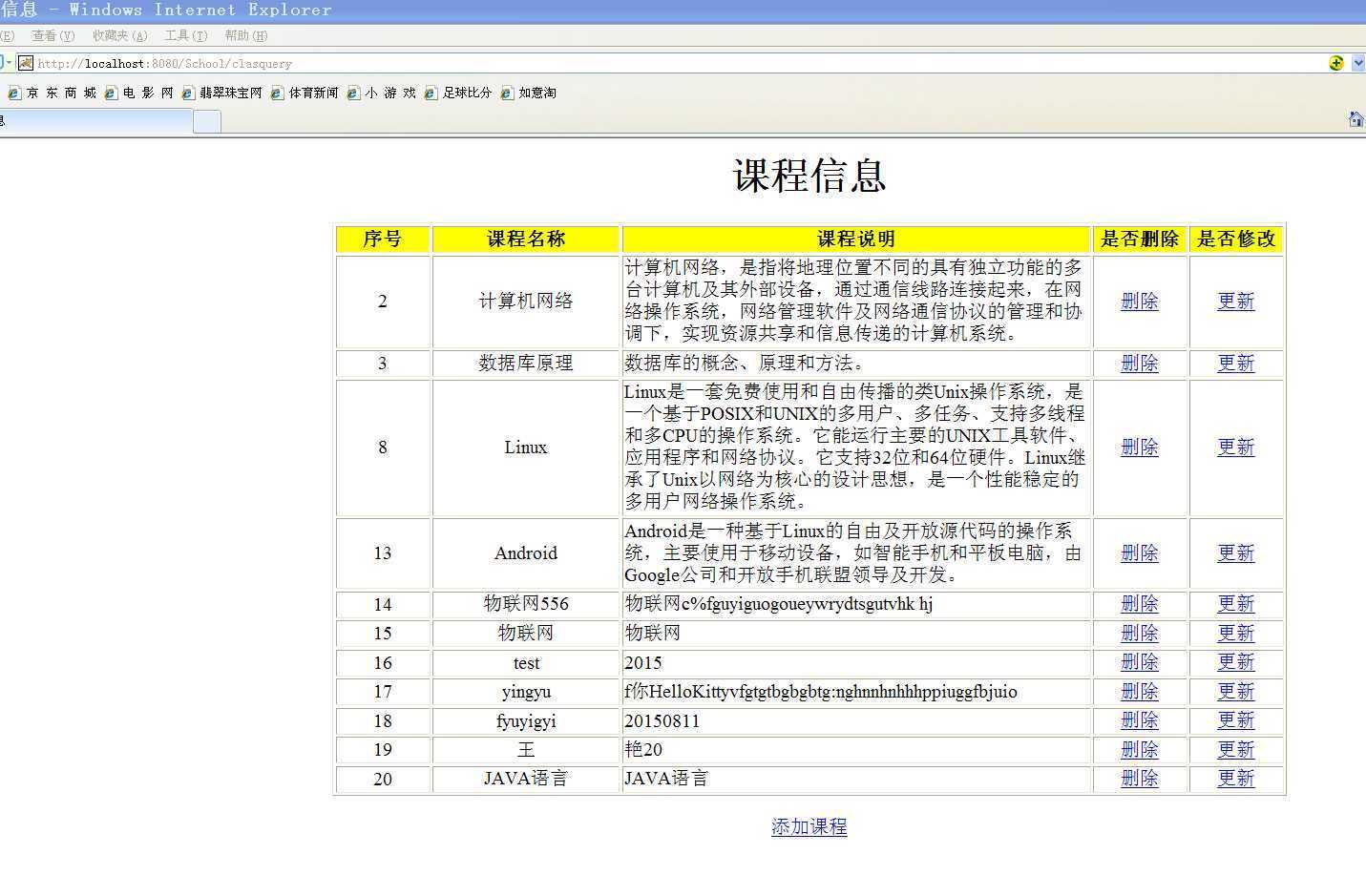This screenshot has height=896, width=1366.
Task: Delete the Linux course
Action: tap(1140, 448)
